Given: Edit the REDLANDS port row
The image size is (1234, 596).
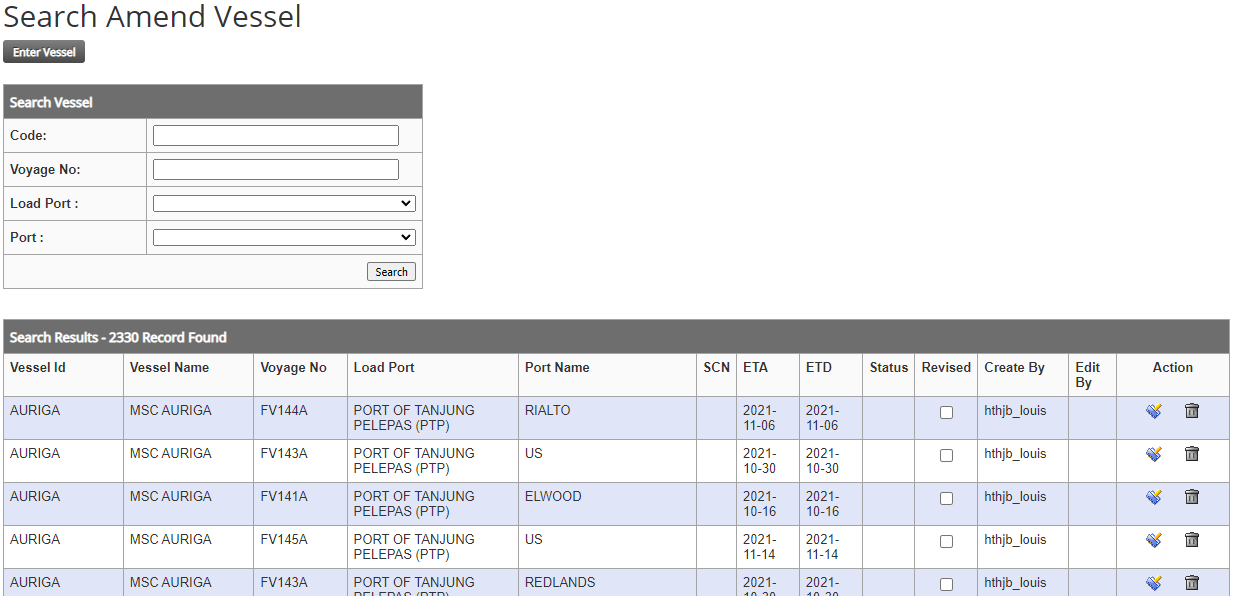Looking at the screenshot, I should [x=1153, y=583].
